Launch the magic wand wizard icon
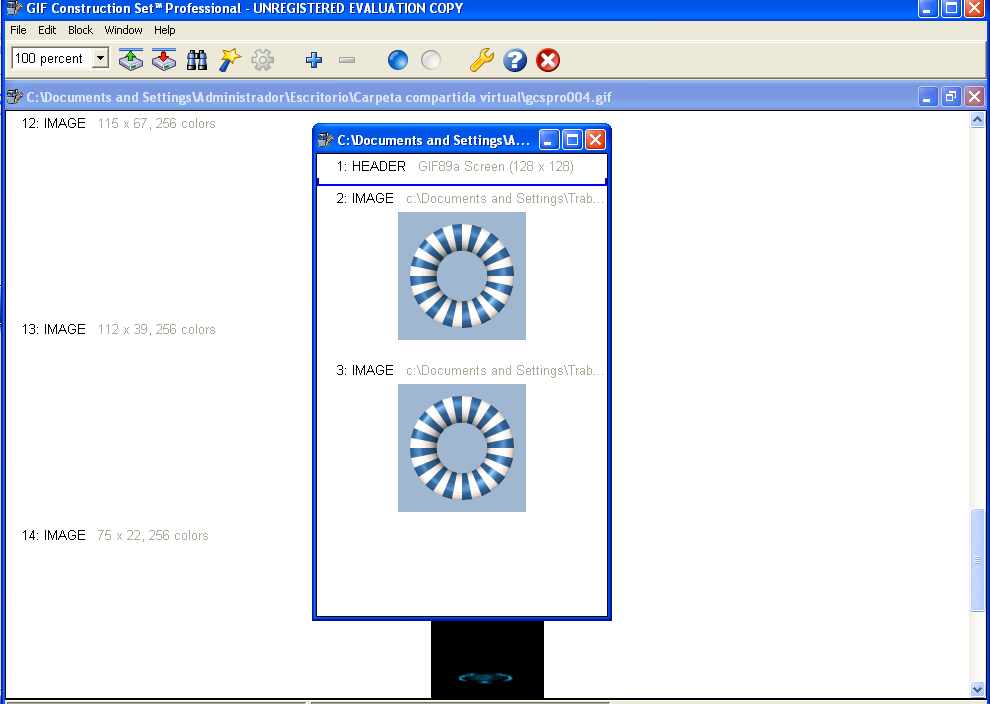 click(230, 60)
